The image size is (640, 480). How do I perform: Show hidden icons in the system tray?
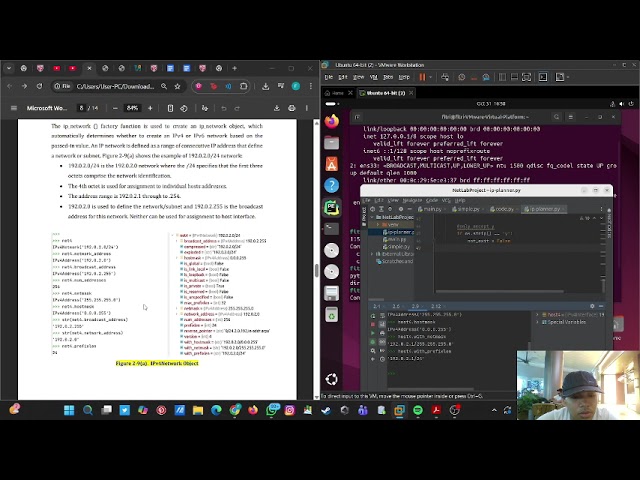pos(494,410)
